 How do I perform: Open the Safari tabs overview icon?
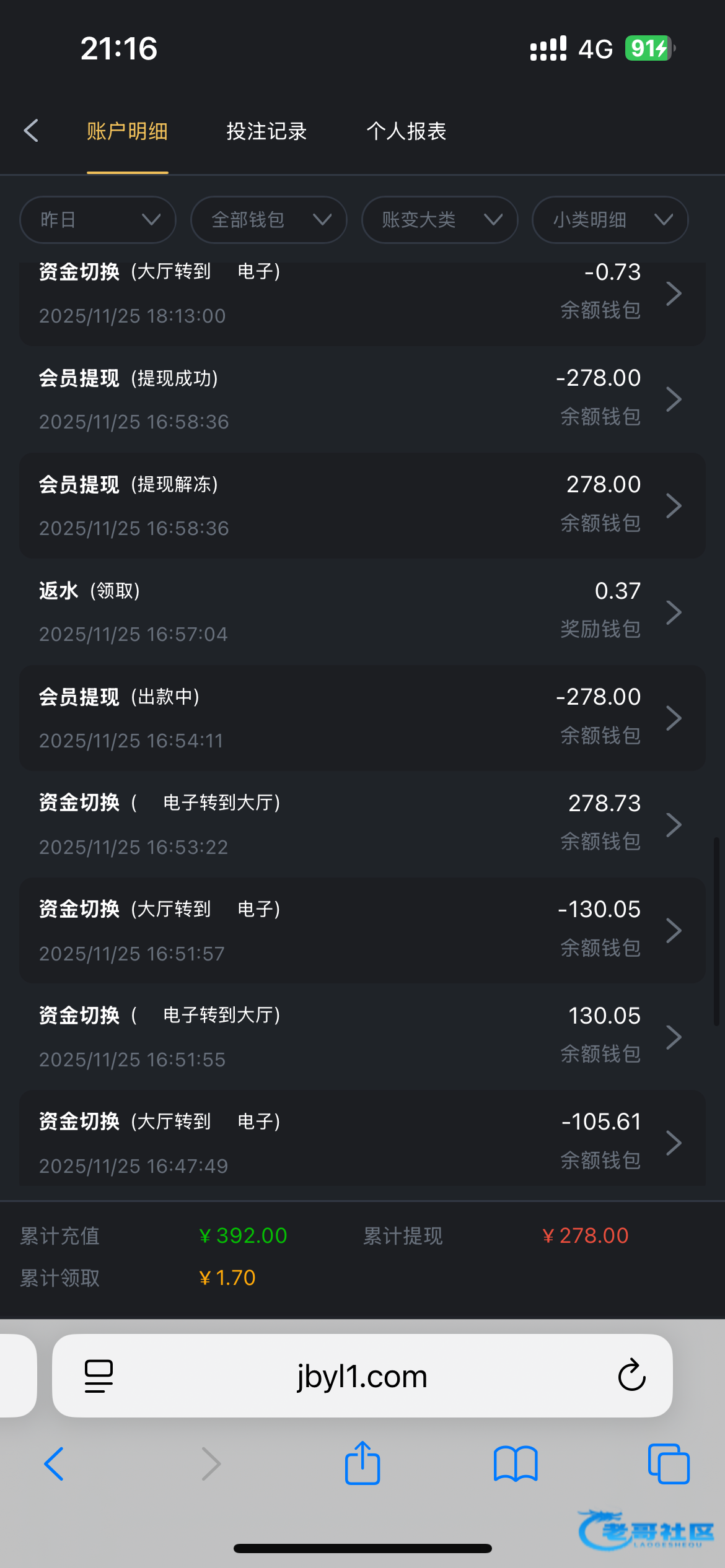[668, 1464]
